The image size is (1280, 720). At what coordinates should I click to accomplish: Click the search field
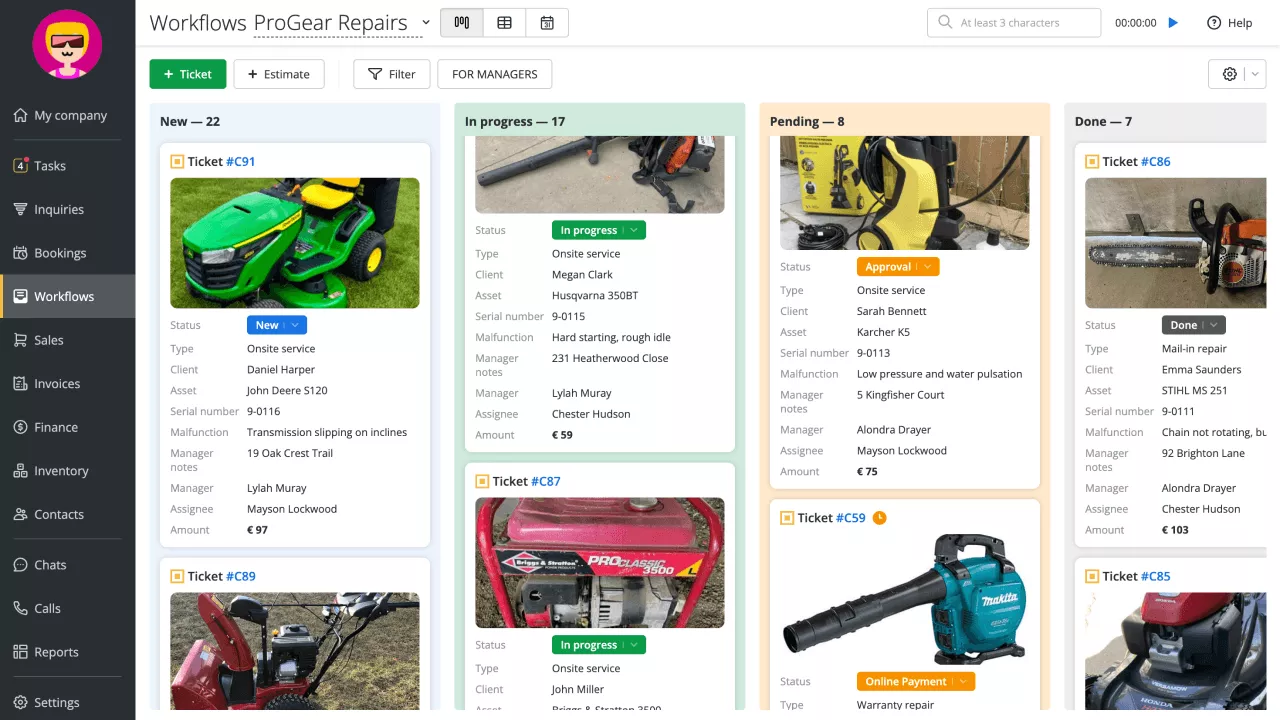[1014, 22]
